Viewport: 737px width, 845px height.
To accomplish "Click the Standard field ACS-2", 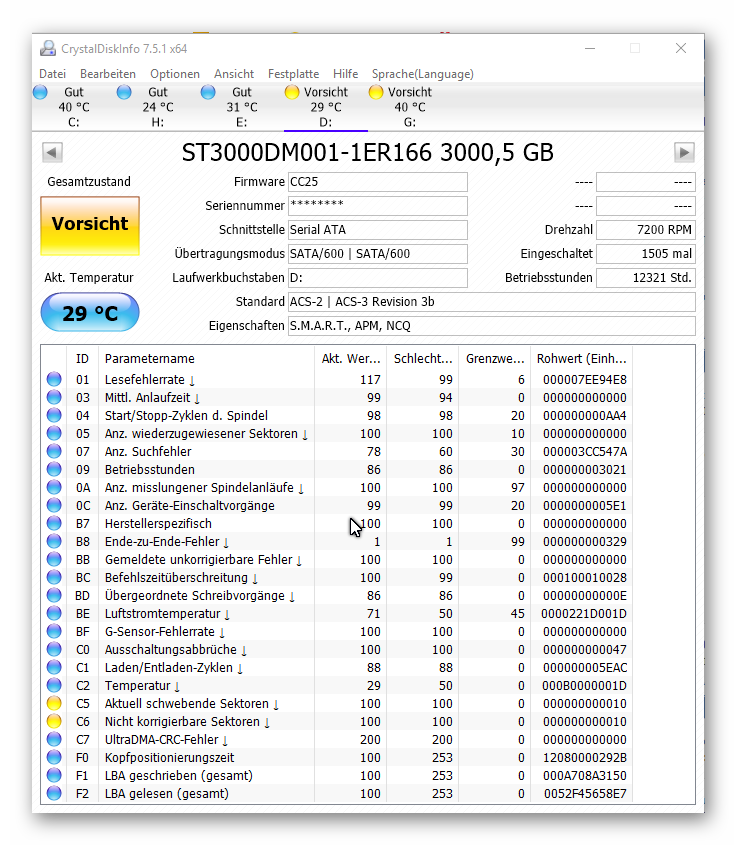I will 492,302.
